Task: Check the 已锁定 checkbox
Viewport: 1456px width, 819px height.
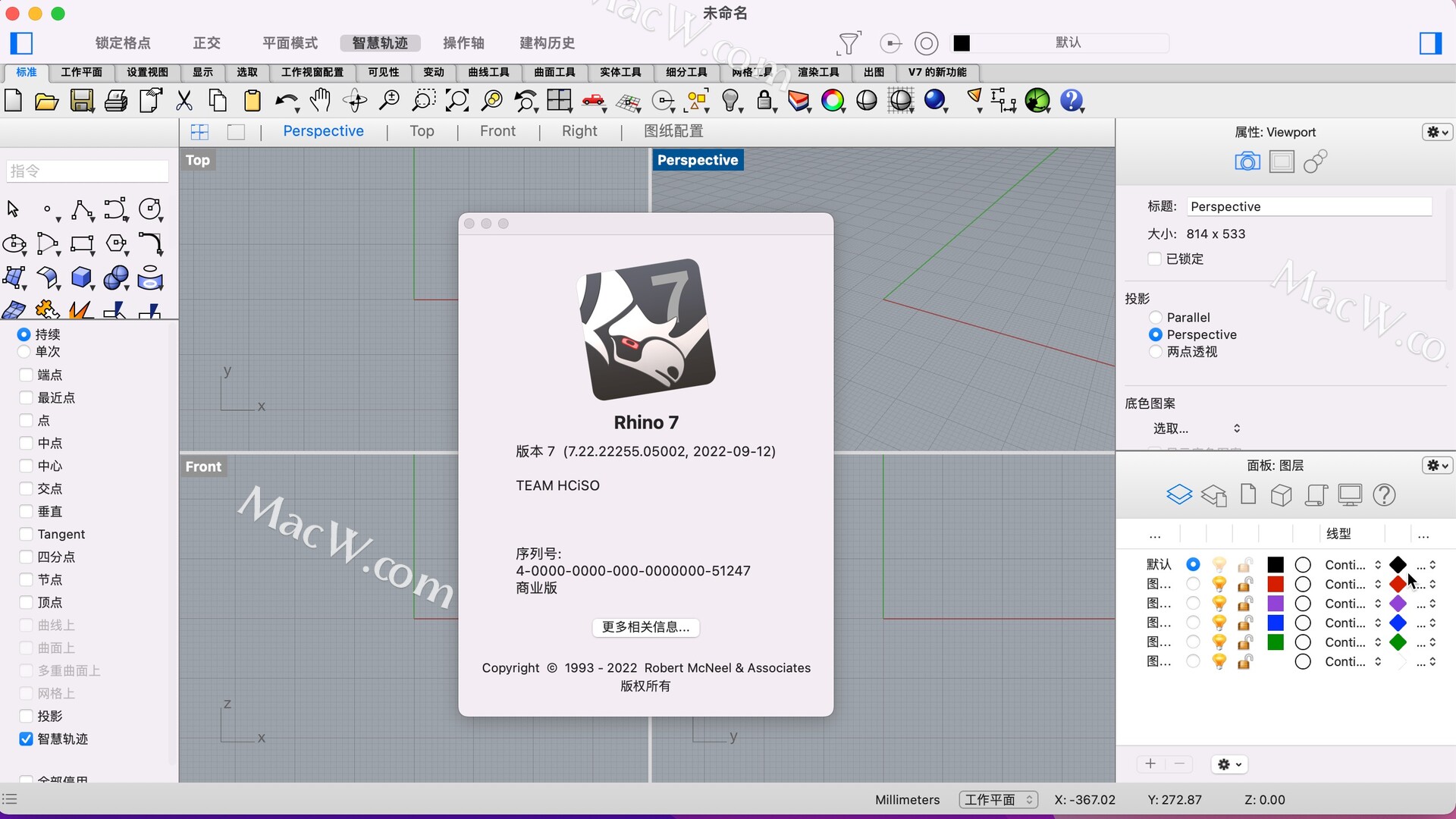Action: [x=1154, y=259]
